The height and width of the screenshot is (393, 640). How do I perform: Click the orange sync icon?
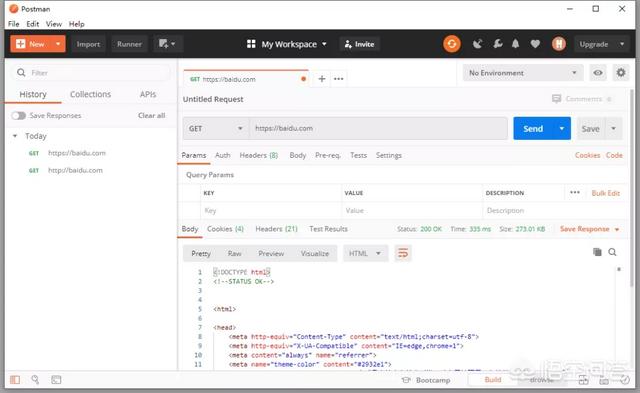(x=452, y=44)
